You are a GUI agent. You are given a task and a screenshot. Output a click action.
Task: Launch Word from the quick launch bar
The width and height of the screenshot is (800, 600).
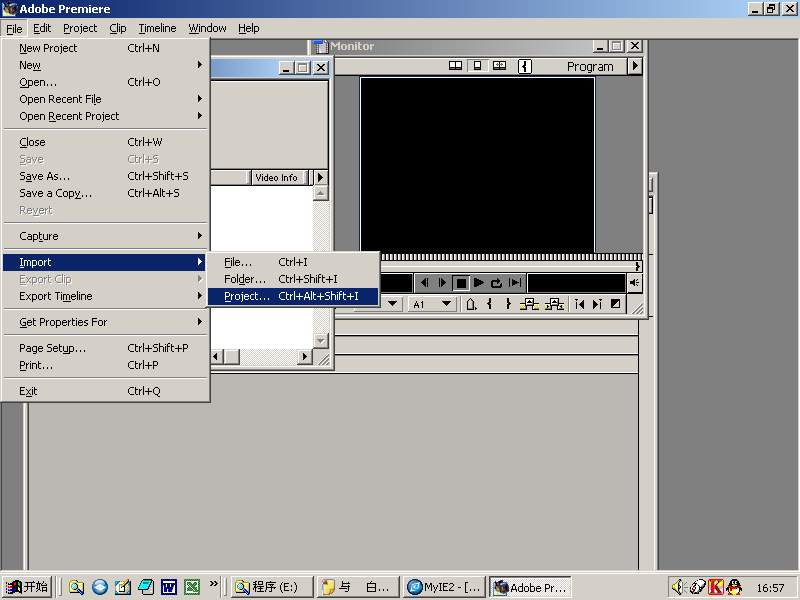(x=168, y=587)
